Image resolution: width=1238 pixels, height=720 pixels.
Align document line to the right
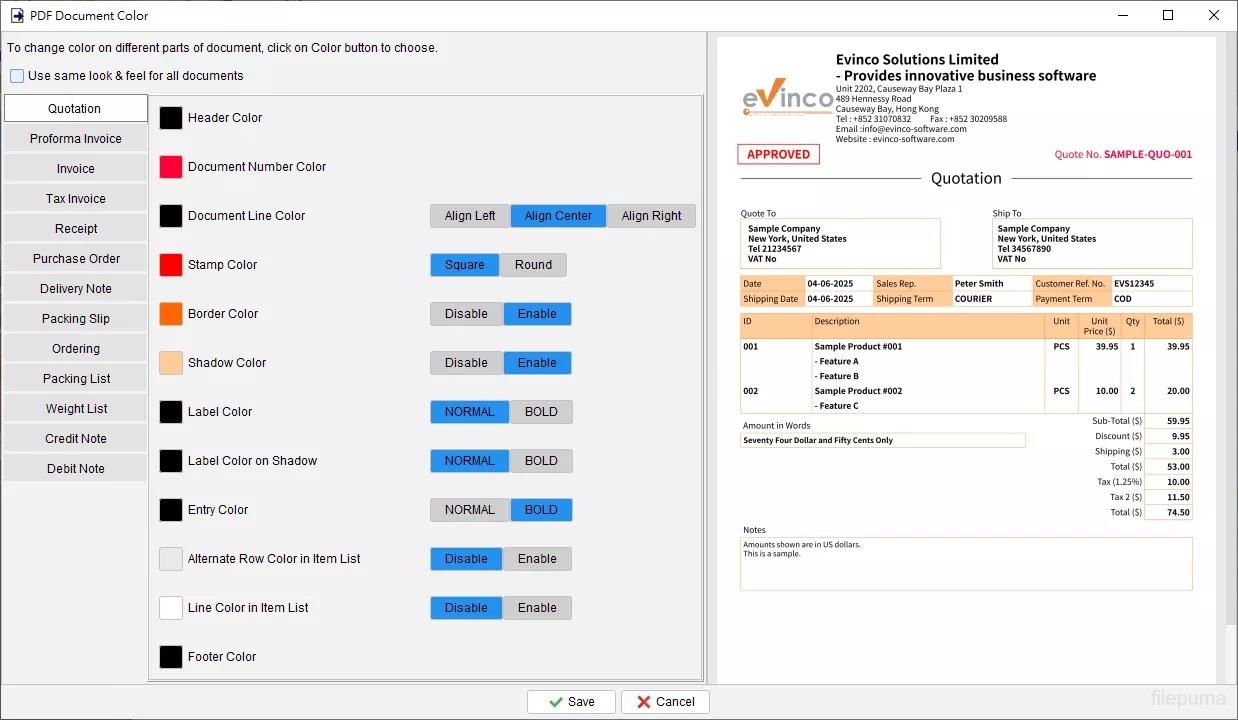pyautogui.click(x=651, y=216)
